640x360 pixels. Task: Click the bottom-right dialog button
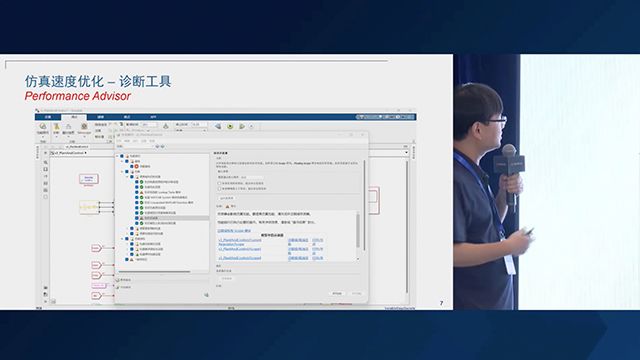coord(356,293)
